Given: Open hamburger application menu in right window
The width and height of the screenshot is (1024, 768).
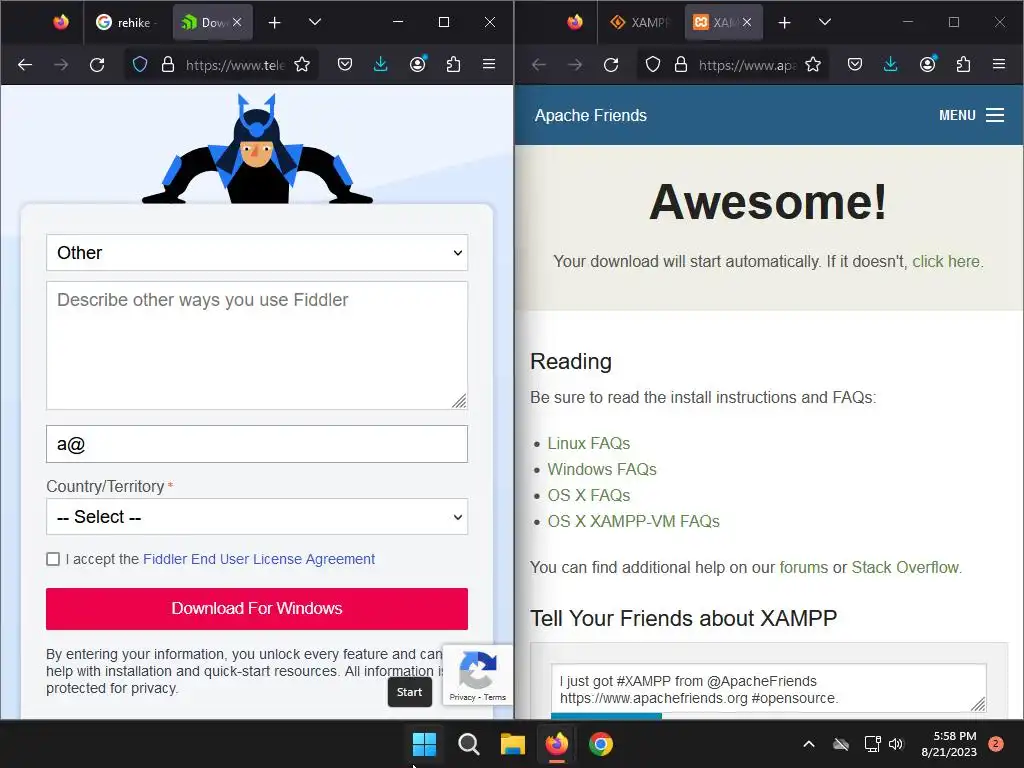Looking at the screenshot, I should click(x=999, y=65).
